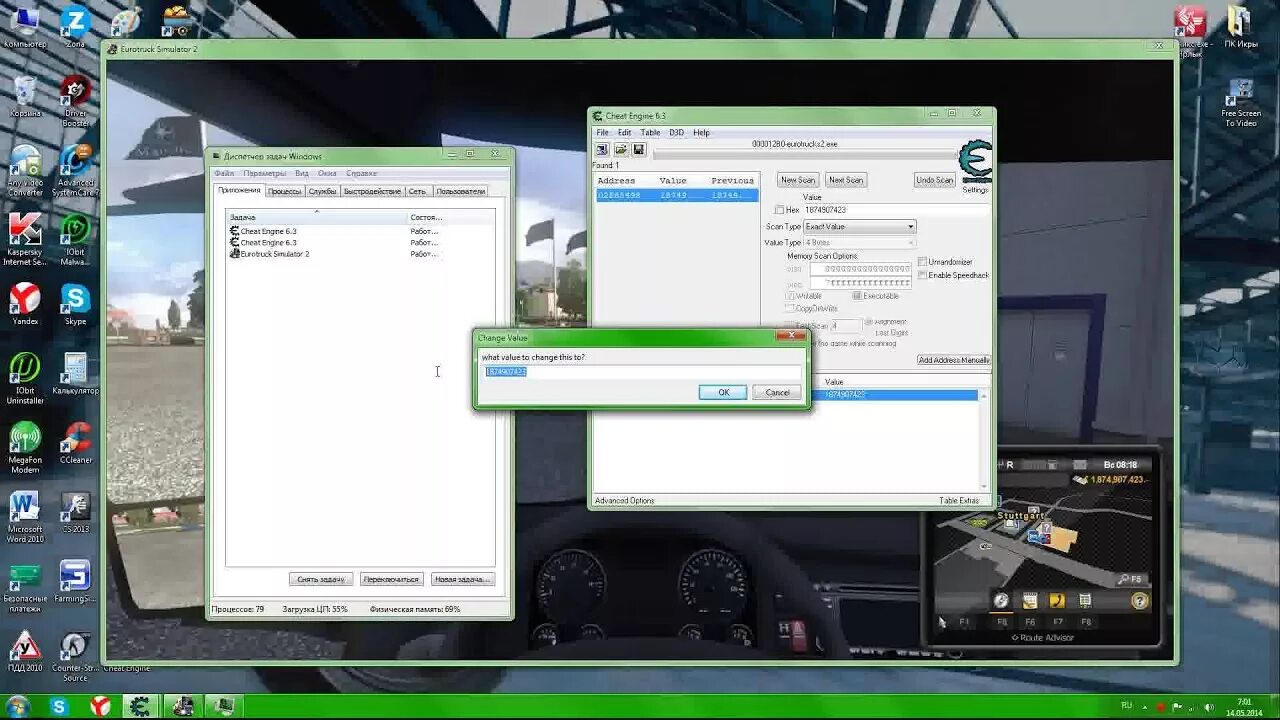The image size is (1280, 720).
Task: Open Параметры menu in Task Manager
Action: (x=265, y=173)
